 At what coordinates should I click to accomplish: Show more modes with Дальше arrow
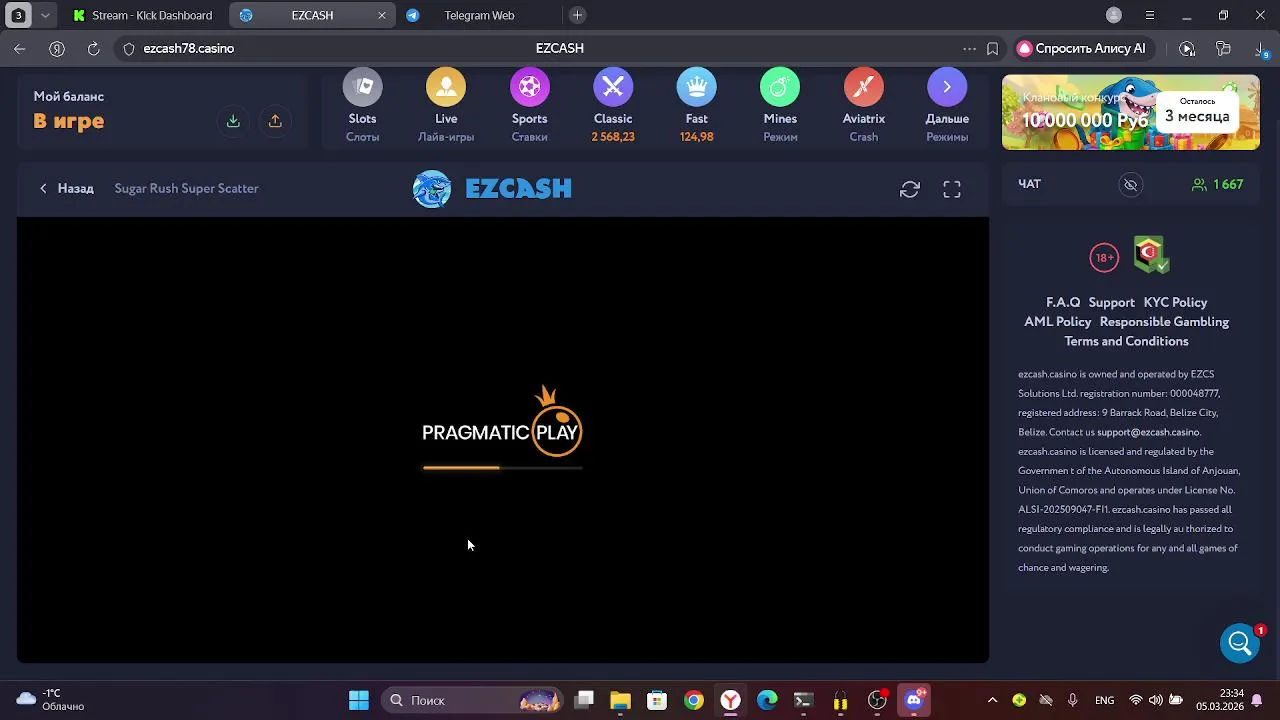[x=947, y=88]
